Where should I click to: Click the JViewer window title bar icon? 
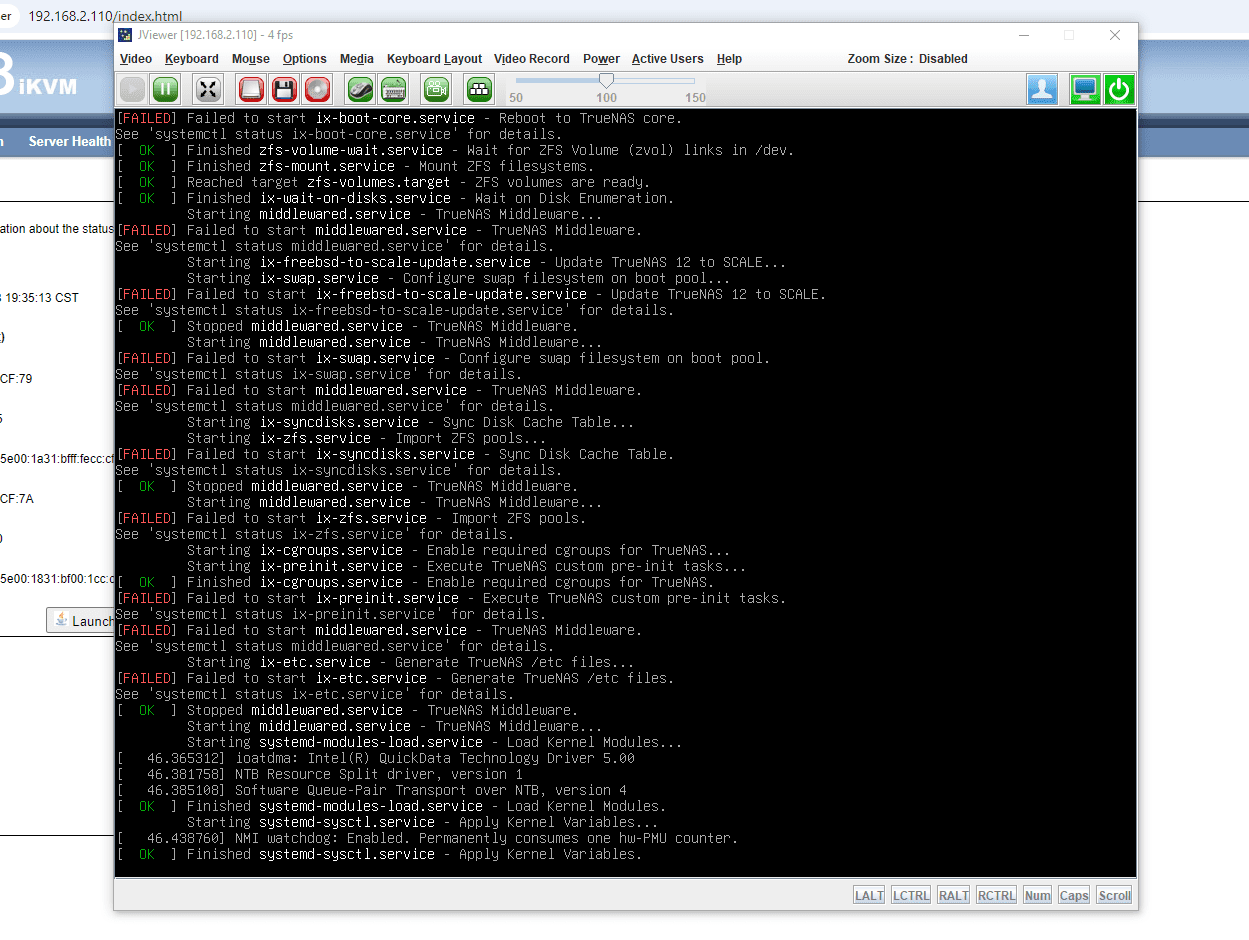pyautogui.click(x=125, y=35)
